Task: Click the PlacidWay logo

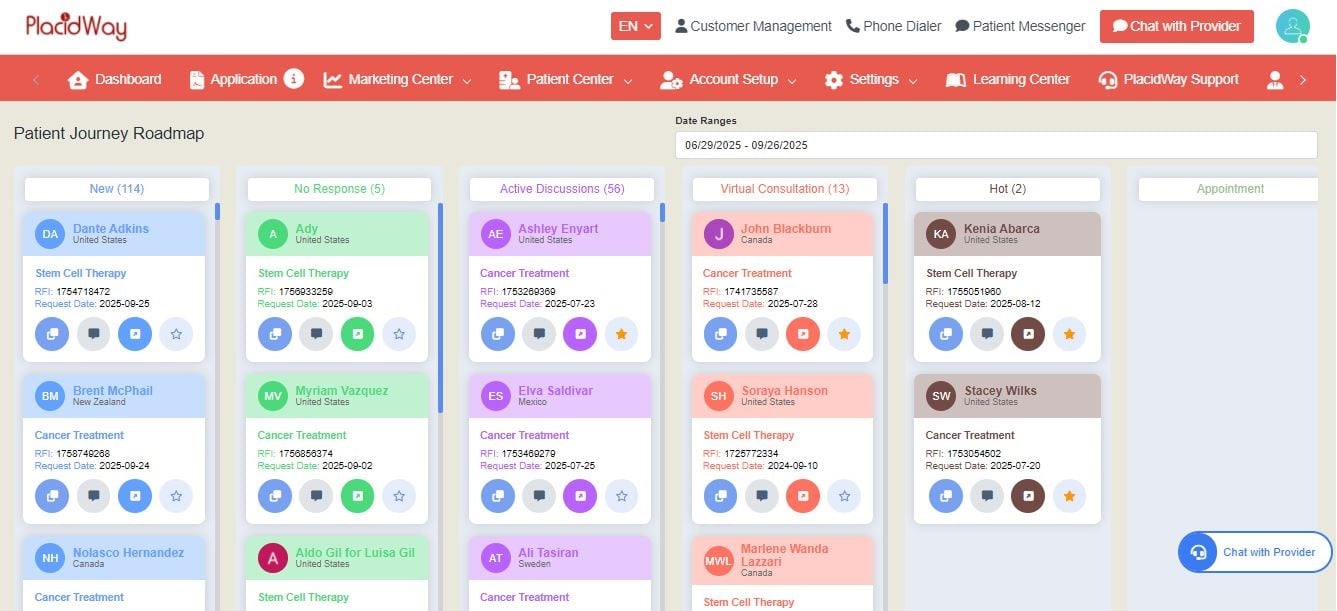Action: point(76,27)
